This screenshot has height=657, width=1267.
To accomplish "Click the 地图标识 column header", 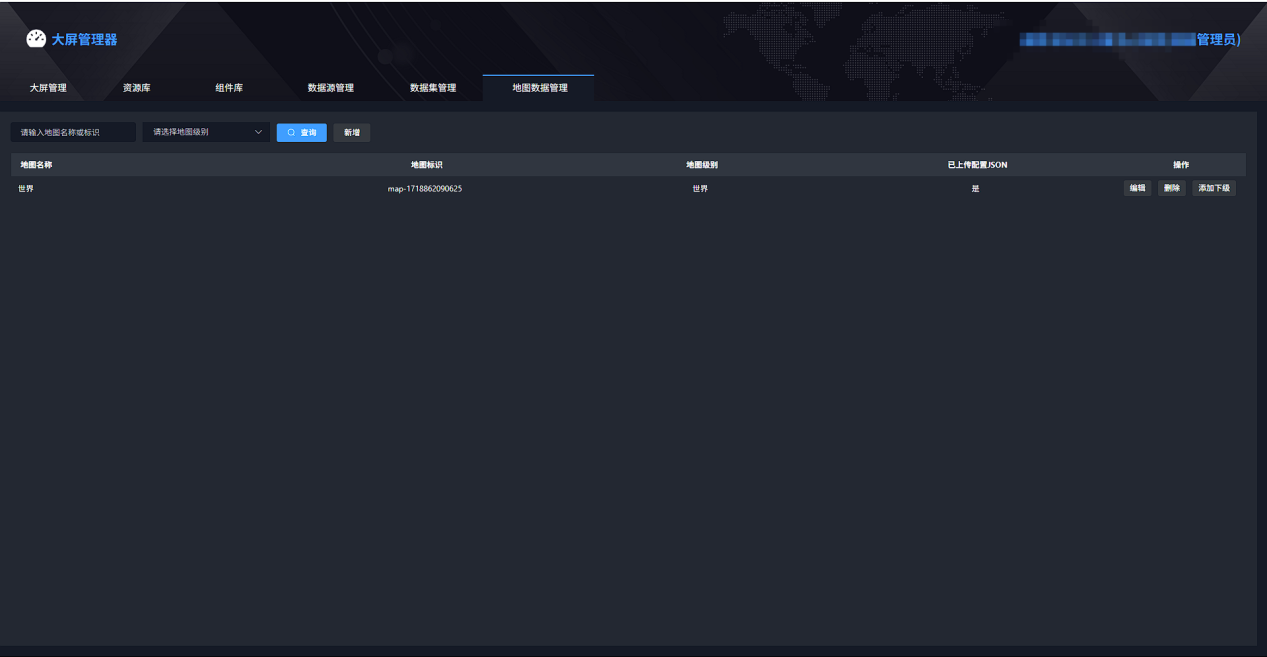I will 426,165.
